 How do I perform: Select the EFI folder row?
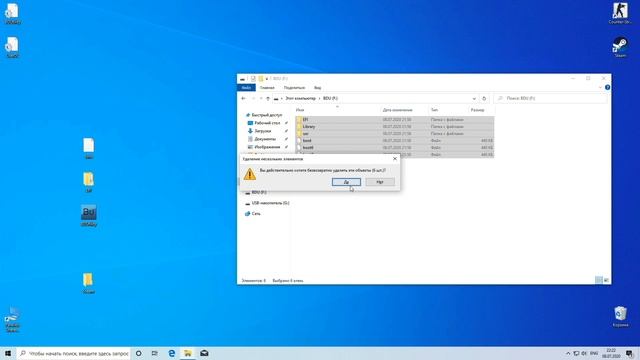pyautogui.click(x=394, y=120)
